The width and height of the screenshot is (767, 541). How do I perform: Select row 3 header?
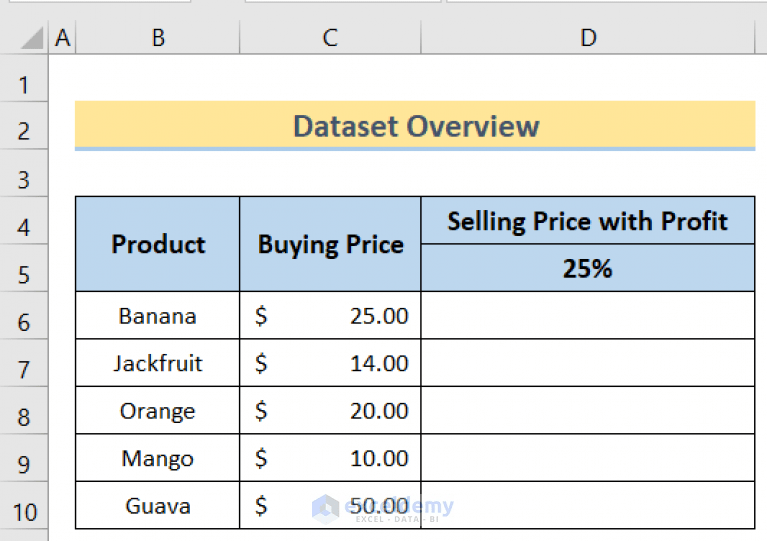pos(23,173)
